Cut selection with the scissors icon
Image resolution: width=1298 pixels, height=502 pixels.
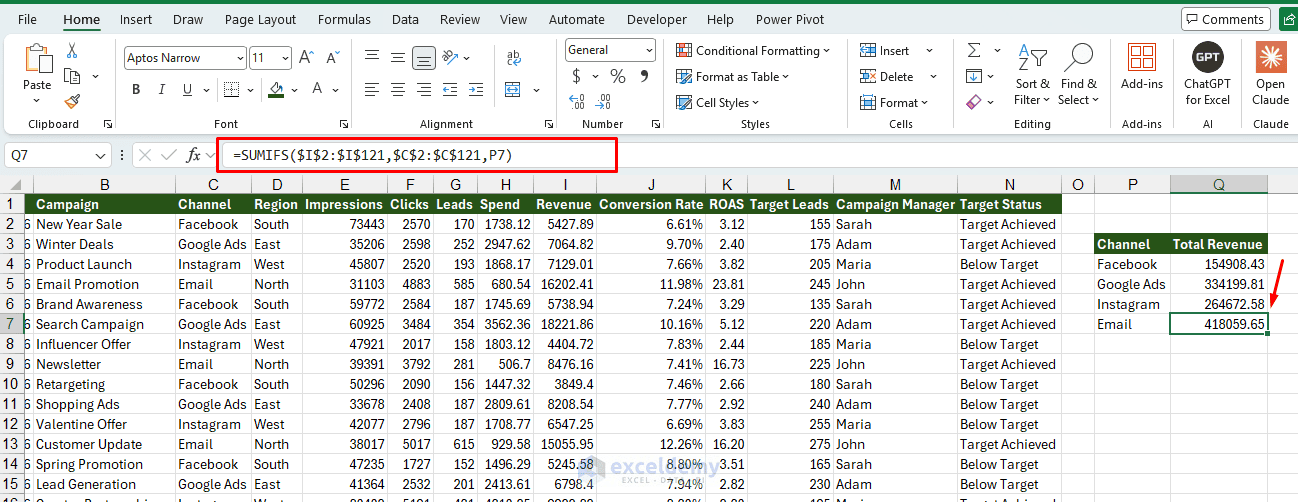[x=72, y=50]
